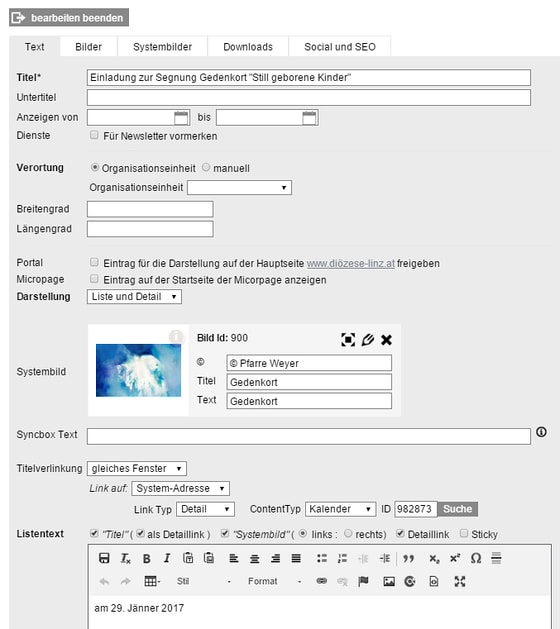Align text left

pos(233,558)
